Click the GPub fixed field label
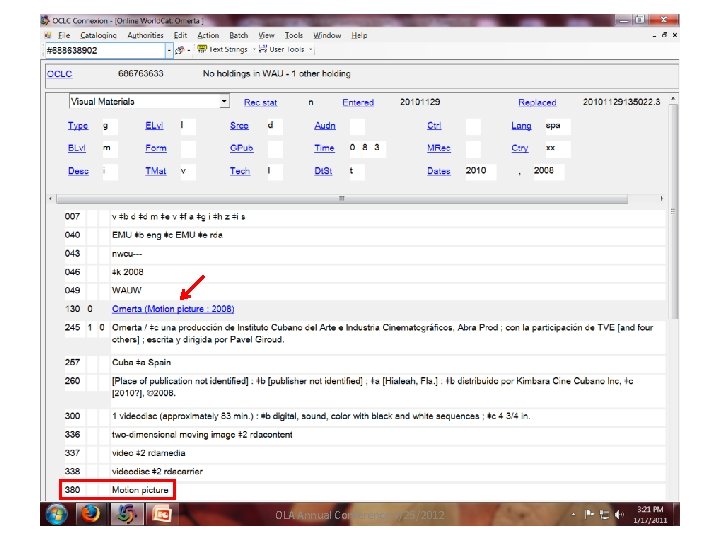Viewport: 720px width, 540px height. (242, 148)
